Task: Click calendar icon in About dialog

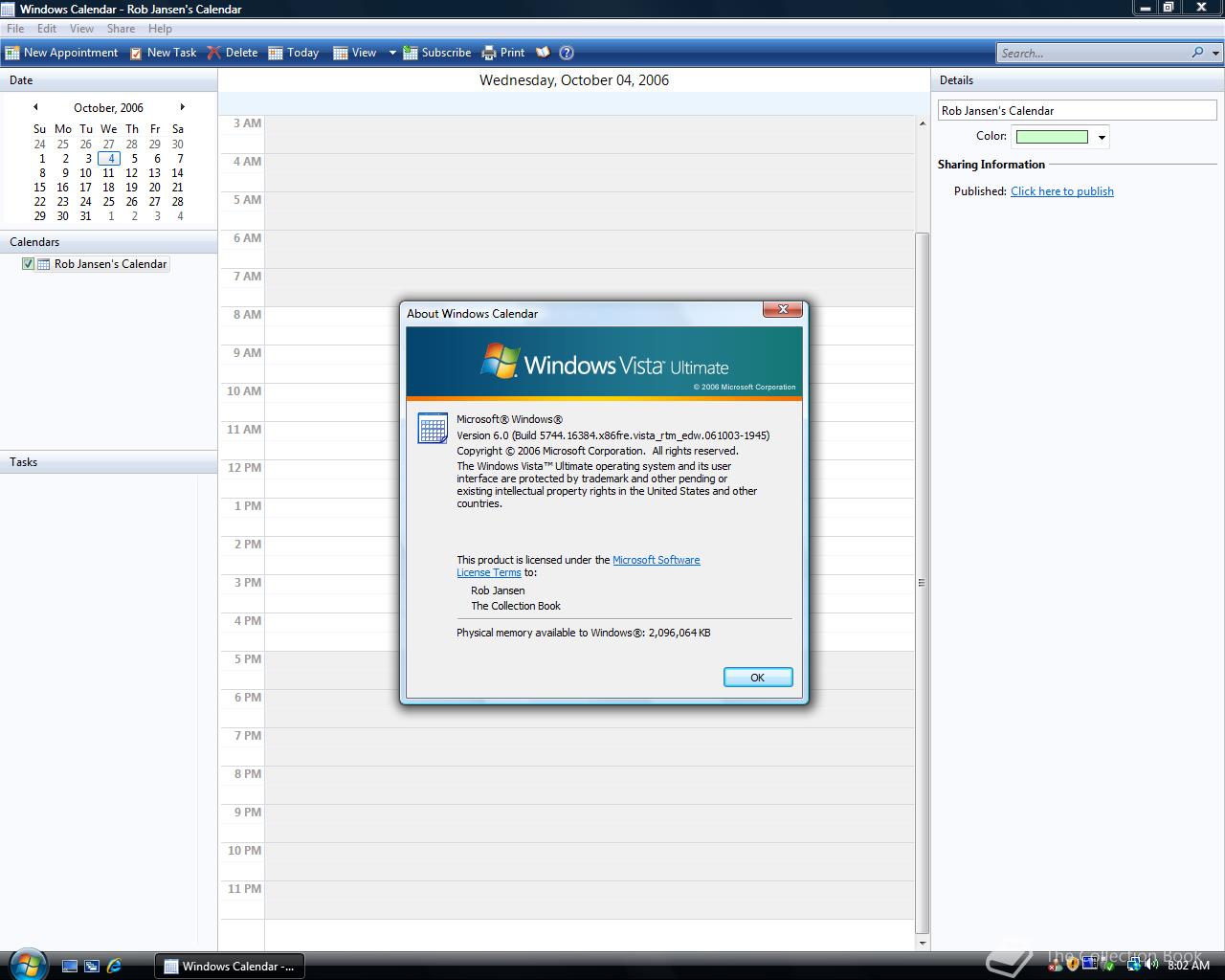Action: pyautogui.click(x=433, y=428)
